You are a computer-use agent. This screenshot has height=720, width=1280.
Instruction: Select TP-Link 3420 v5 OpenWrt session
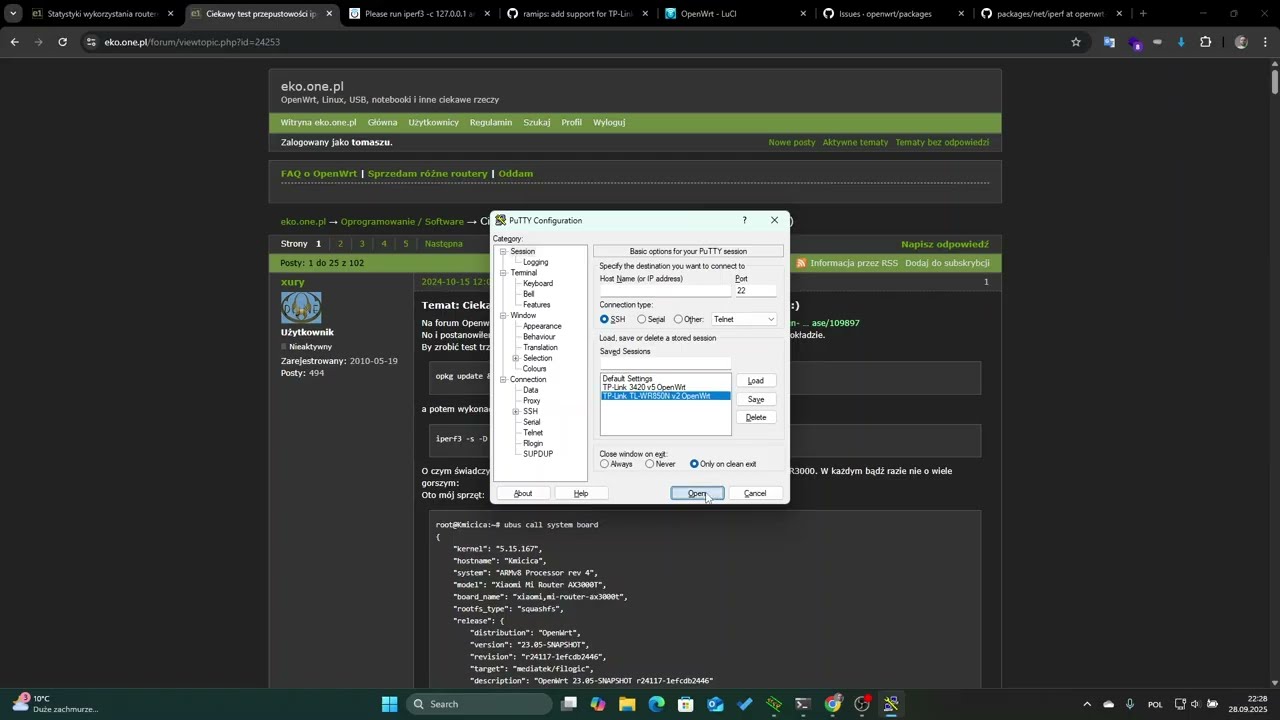click(644, 387)
